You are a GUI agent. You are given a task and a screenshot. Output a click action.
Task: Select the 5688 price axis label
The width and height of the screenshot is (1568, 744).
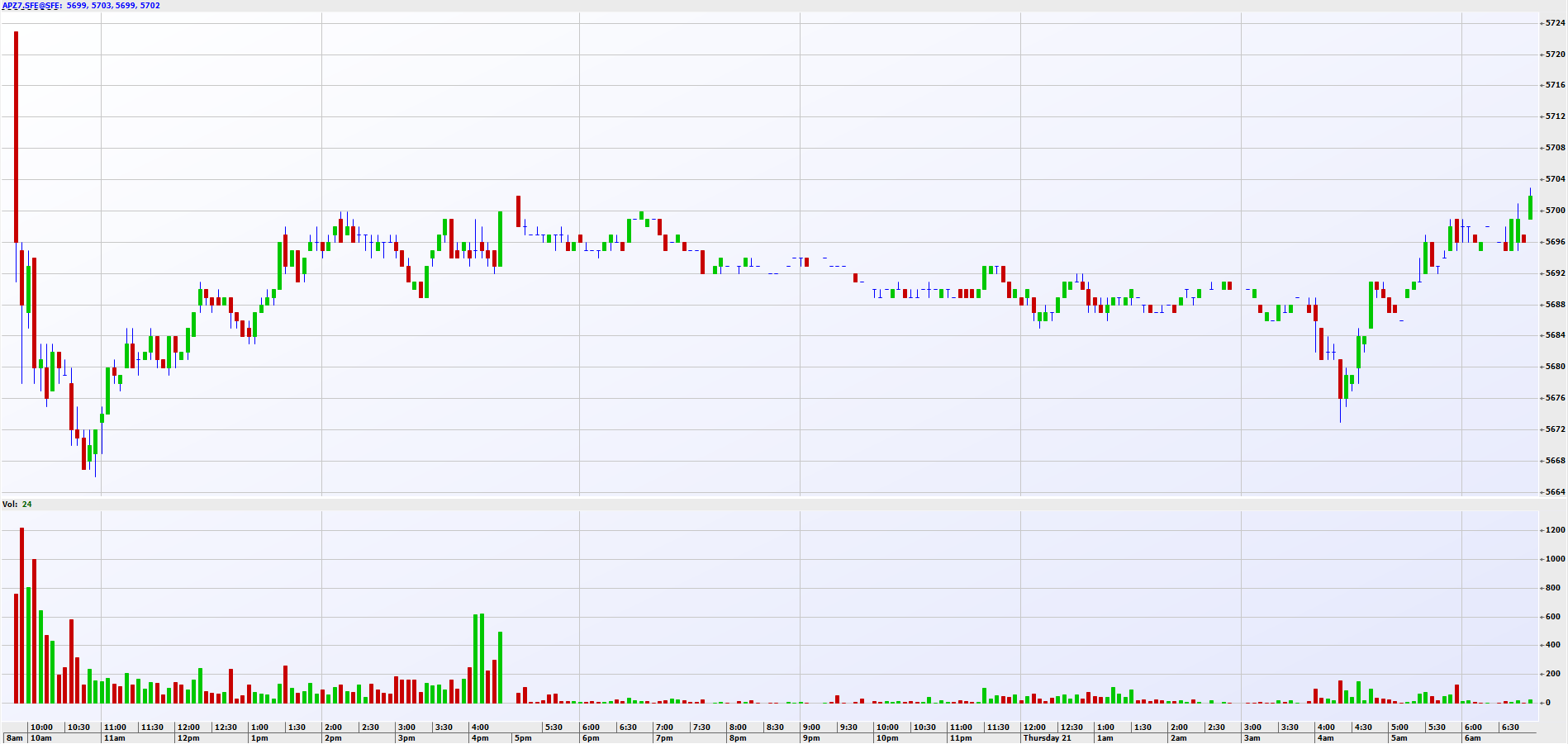tap(1555, 305)
